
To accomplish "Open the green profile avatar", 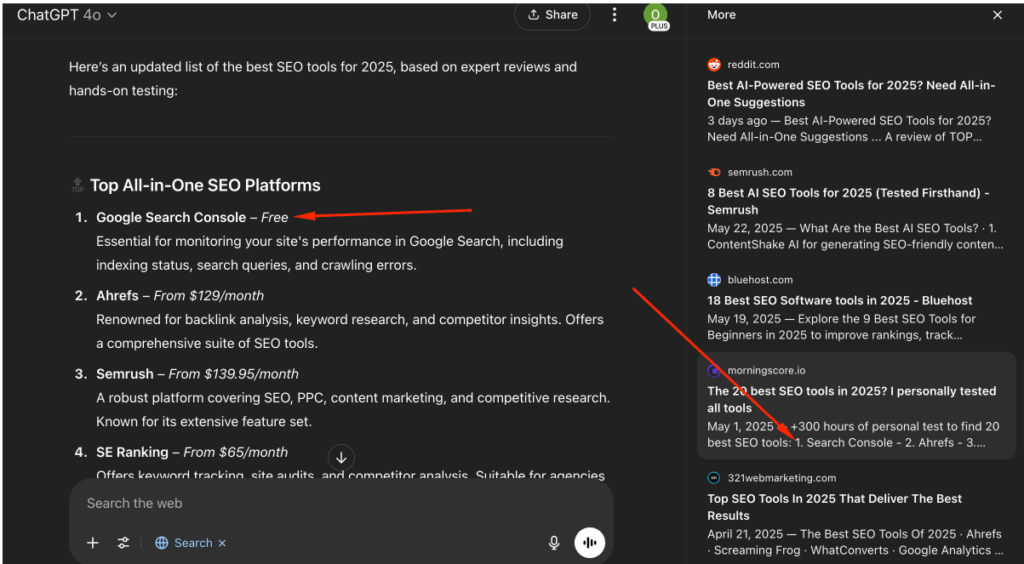I will tap(655, 14).
